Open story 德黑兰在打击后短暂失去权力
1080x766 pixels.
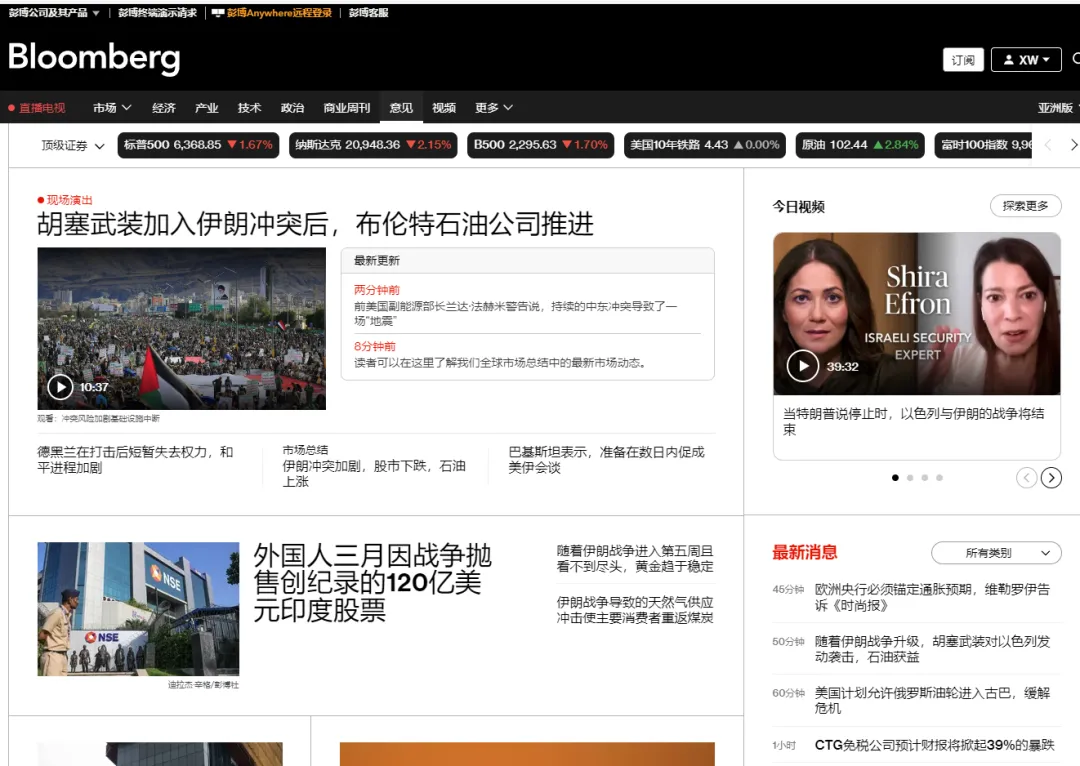[135, 459]
